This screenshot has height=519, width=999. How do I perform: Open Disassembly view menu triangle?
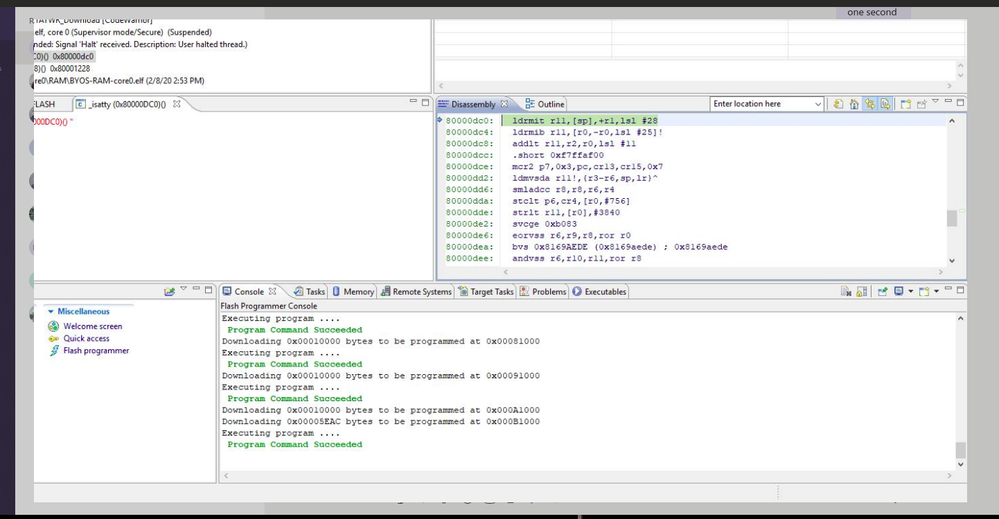pos(935,101)
